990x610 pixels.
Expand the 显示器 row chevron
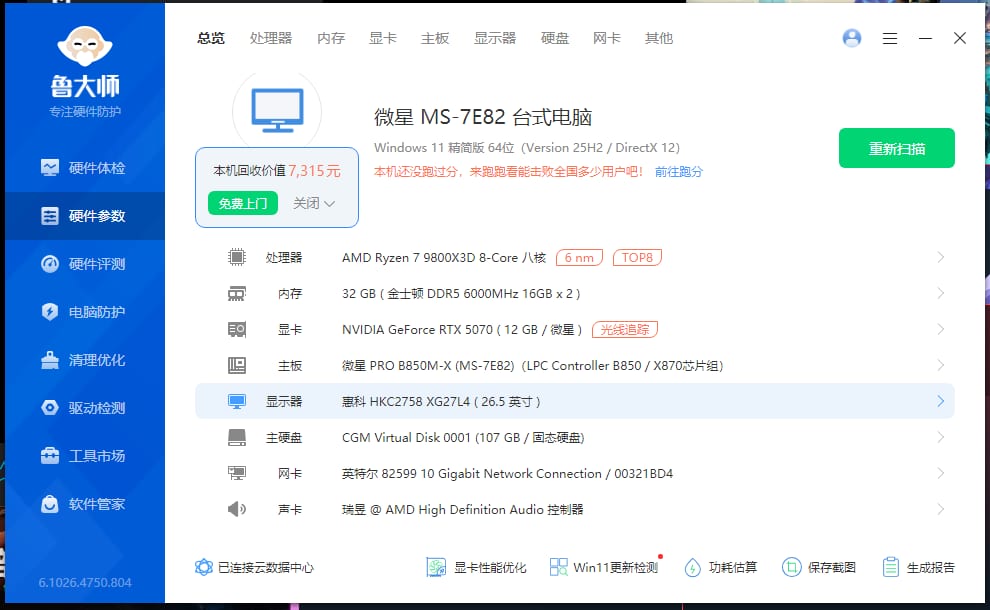[x=941, y=402]
